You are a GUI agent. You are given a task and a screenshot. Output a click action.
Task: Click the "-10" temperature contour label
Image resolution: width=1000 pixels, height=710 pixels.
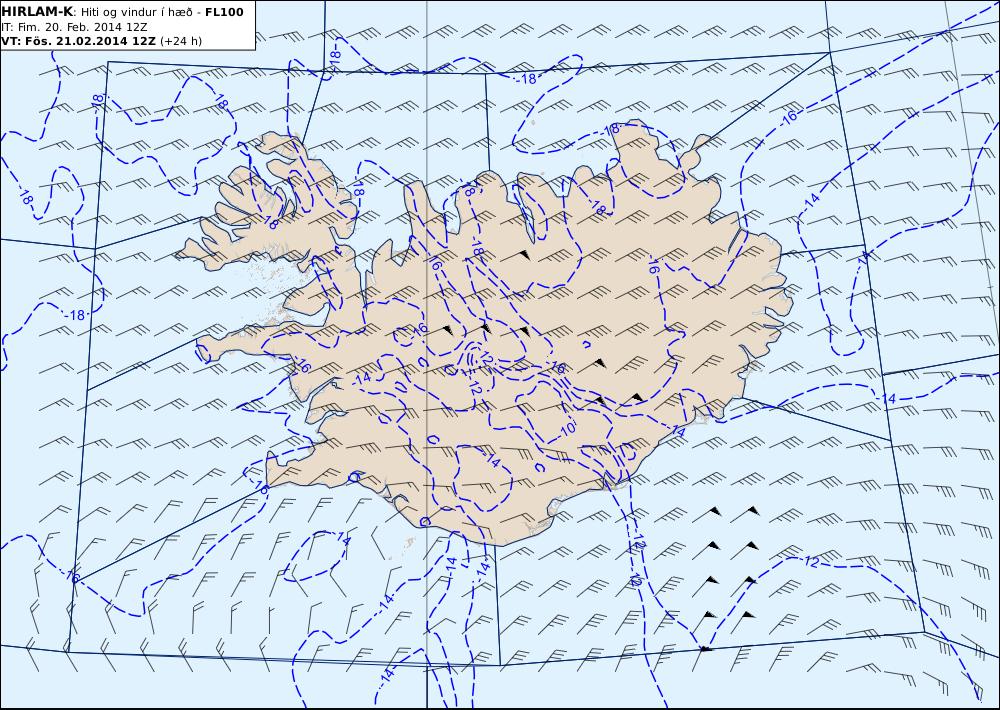(566, 429)
